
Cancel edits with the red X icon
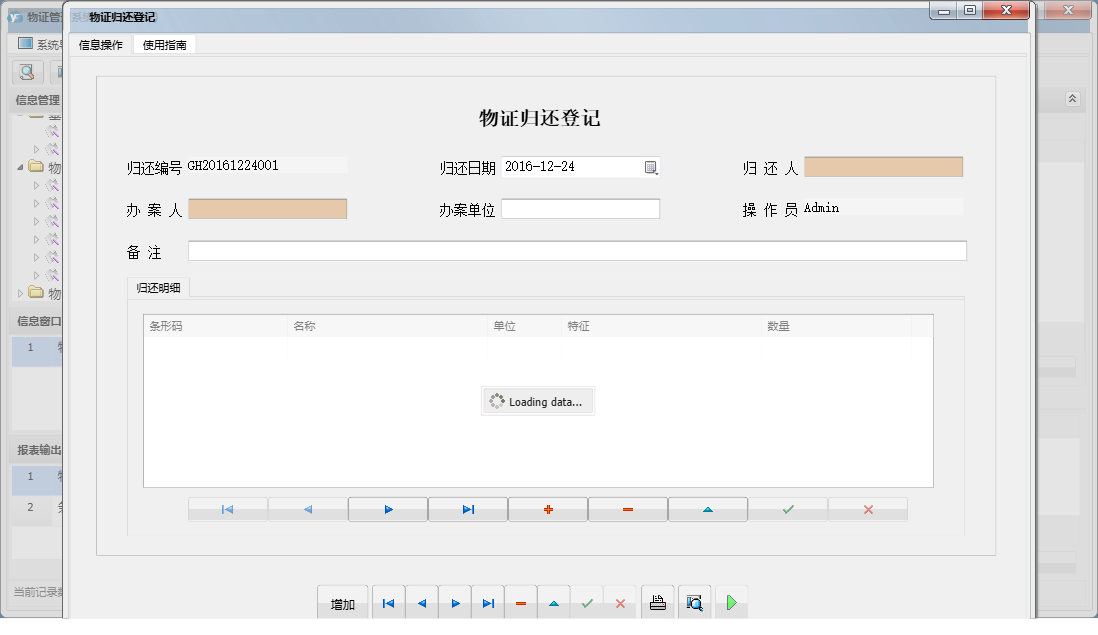click(x=868, y=509)
